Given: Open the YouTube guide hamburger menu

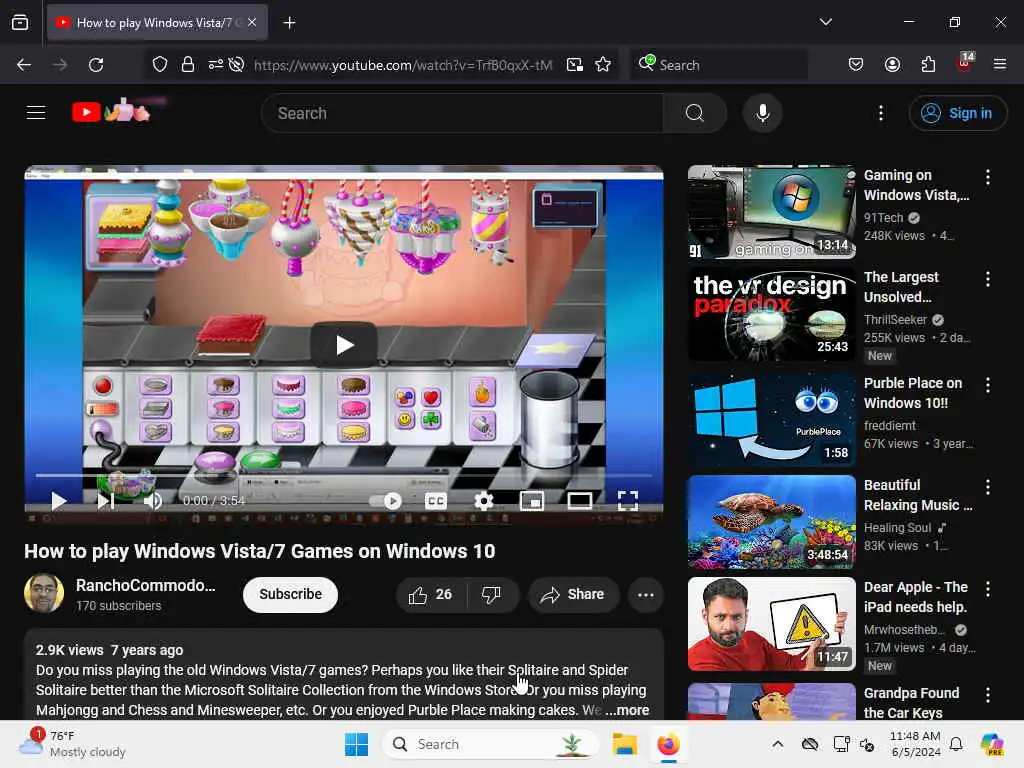Looking at the screenshot, I should (x=36, y=112).
